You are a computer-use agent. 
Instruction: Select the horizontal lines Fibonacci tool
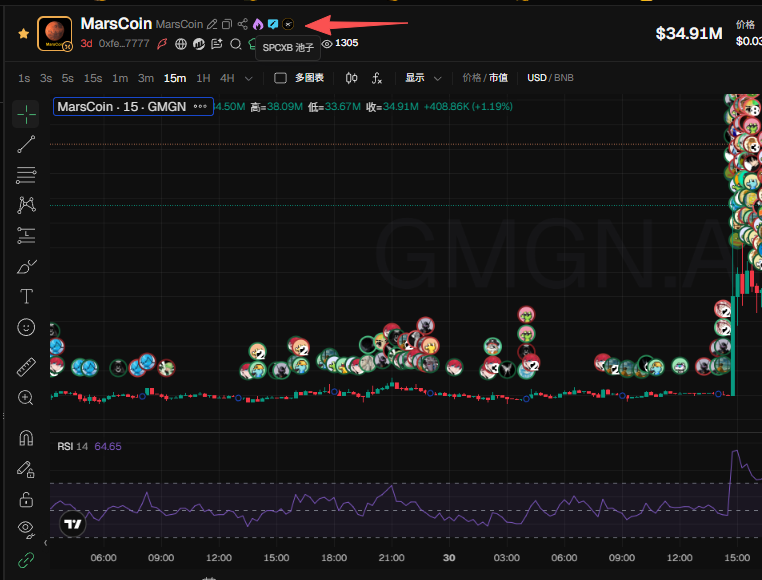click(26, 175)
